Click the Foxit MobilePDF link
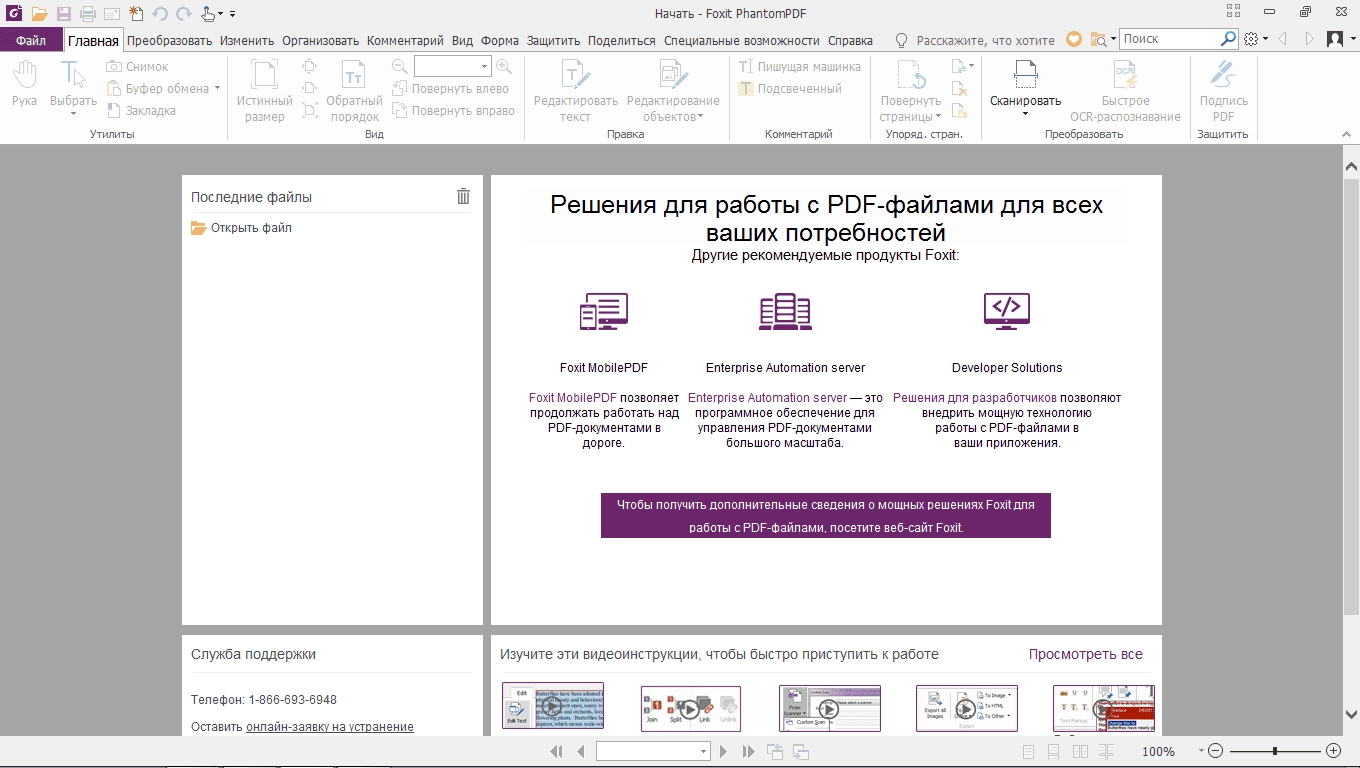Viewport: 1360px width, 768px height. pyautogui.click(x=573, y=398)
